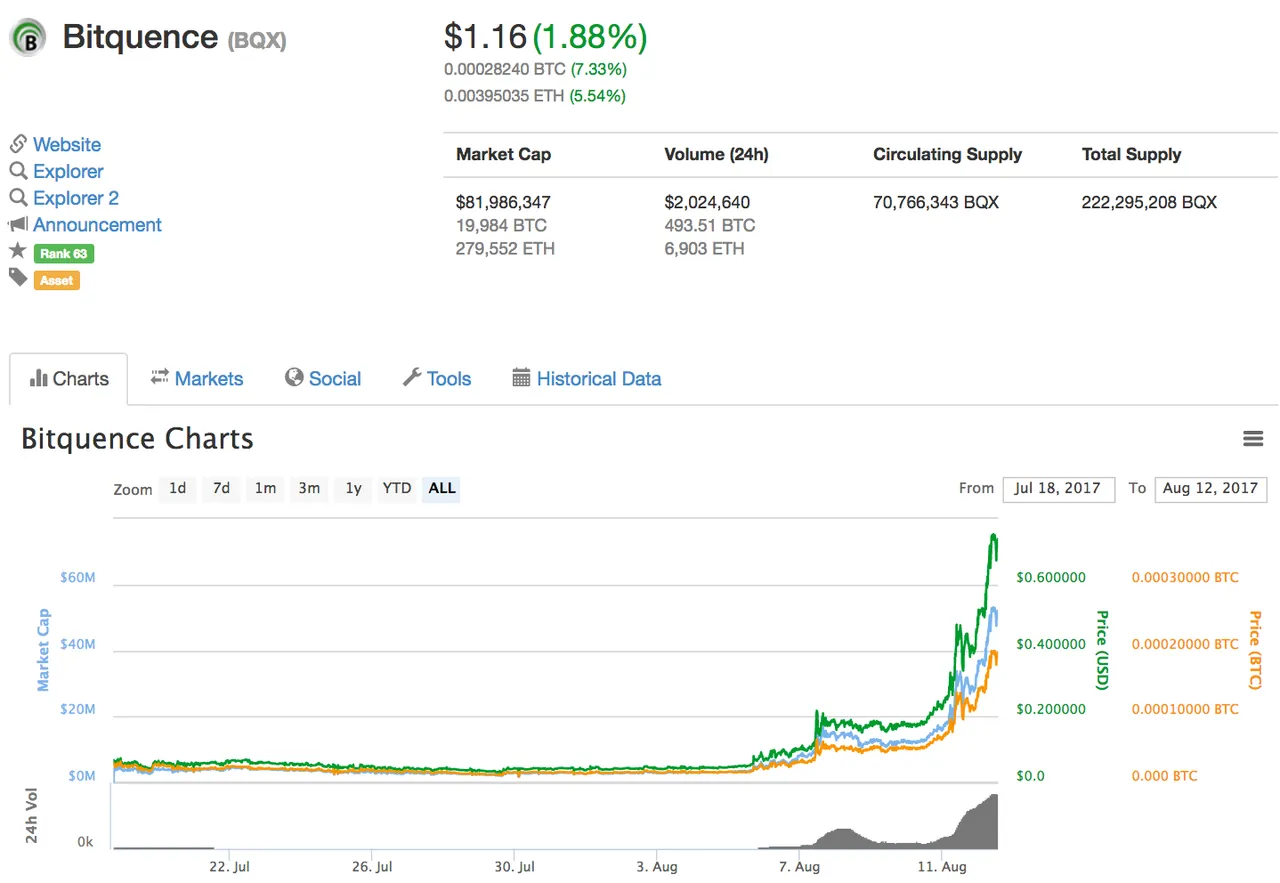The height and width of the screenshot is (883, 1280).
Task: Click the Total Supply column header
Action: 1131,155
